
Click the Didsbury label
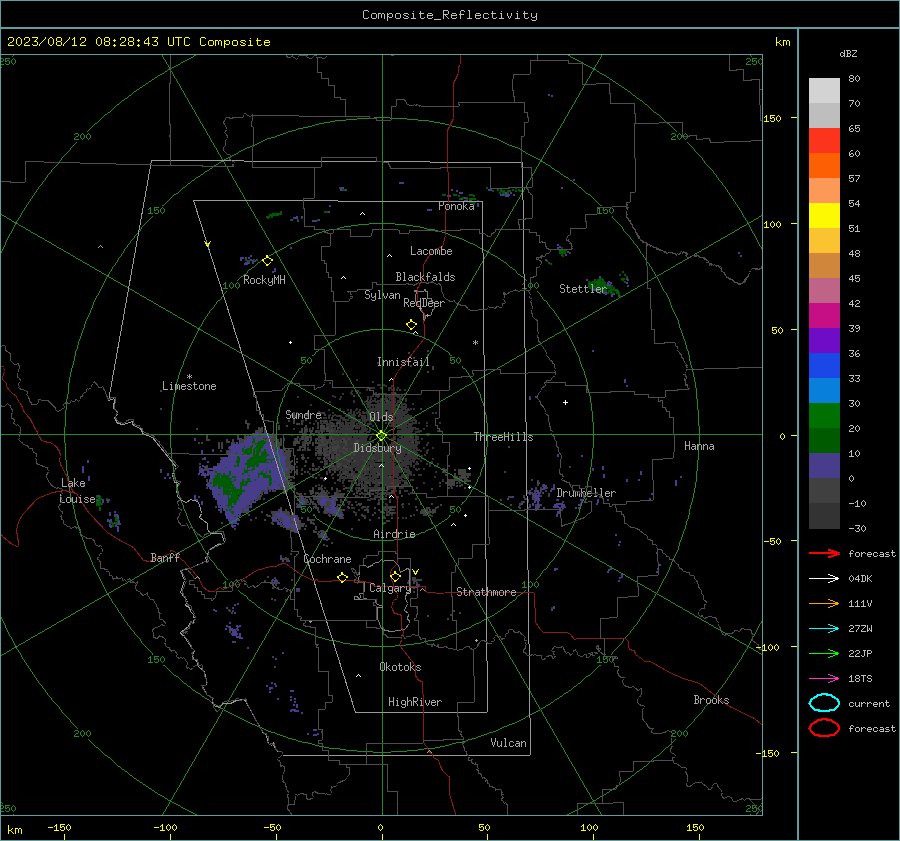tap(377, 448)
